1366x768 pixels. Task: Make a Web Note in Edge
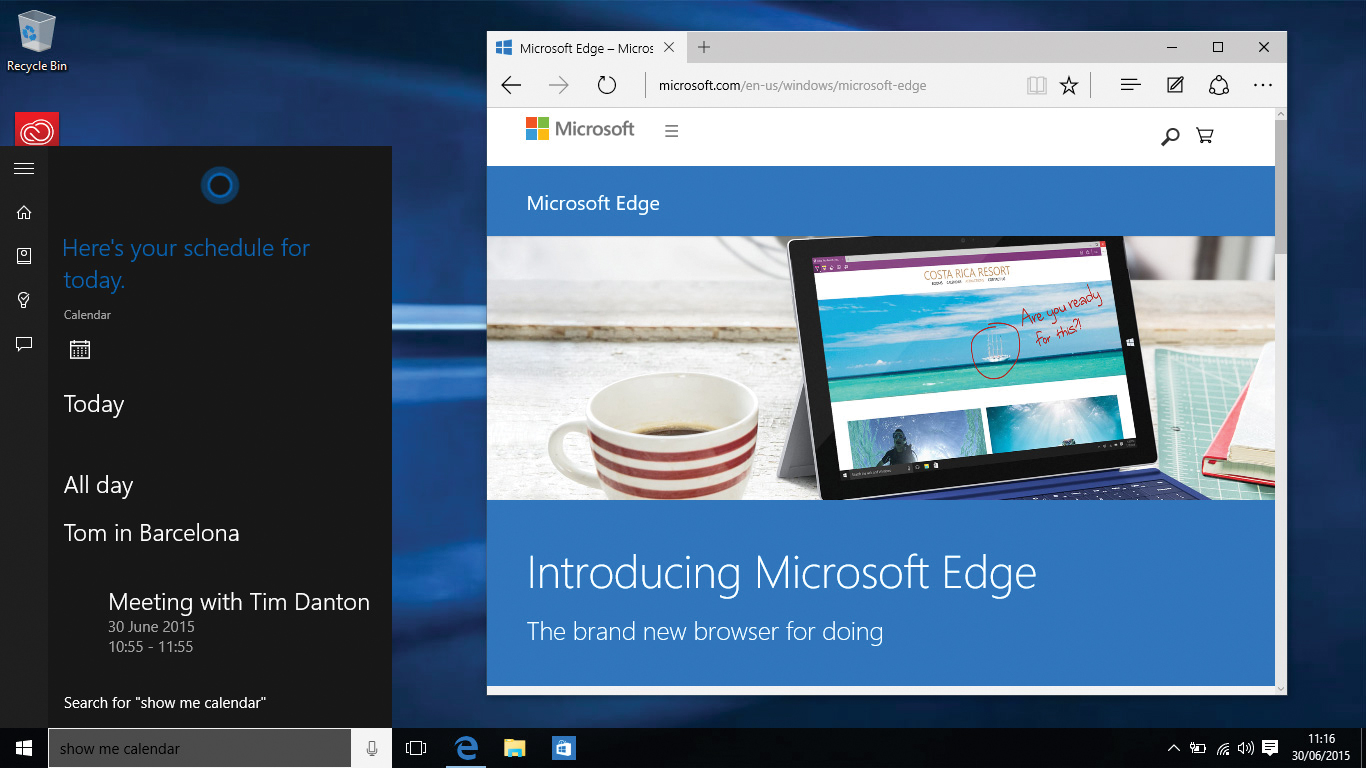tap(1175, 85)
